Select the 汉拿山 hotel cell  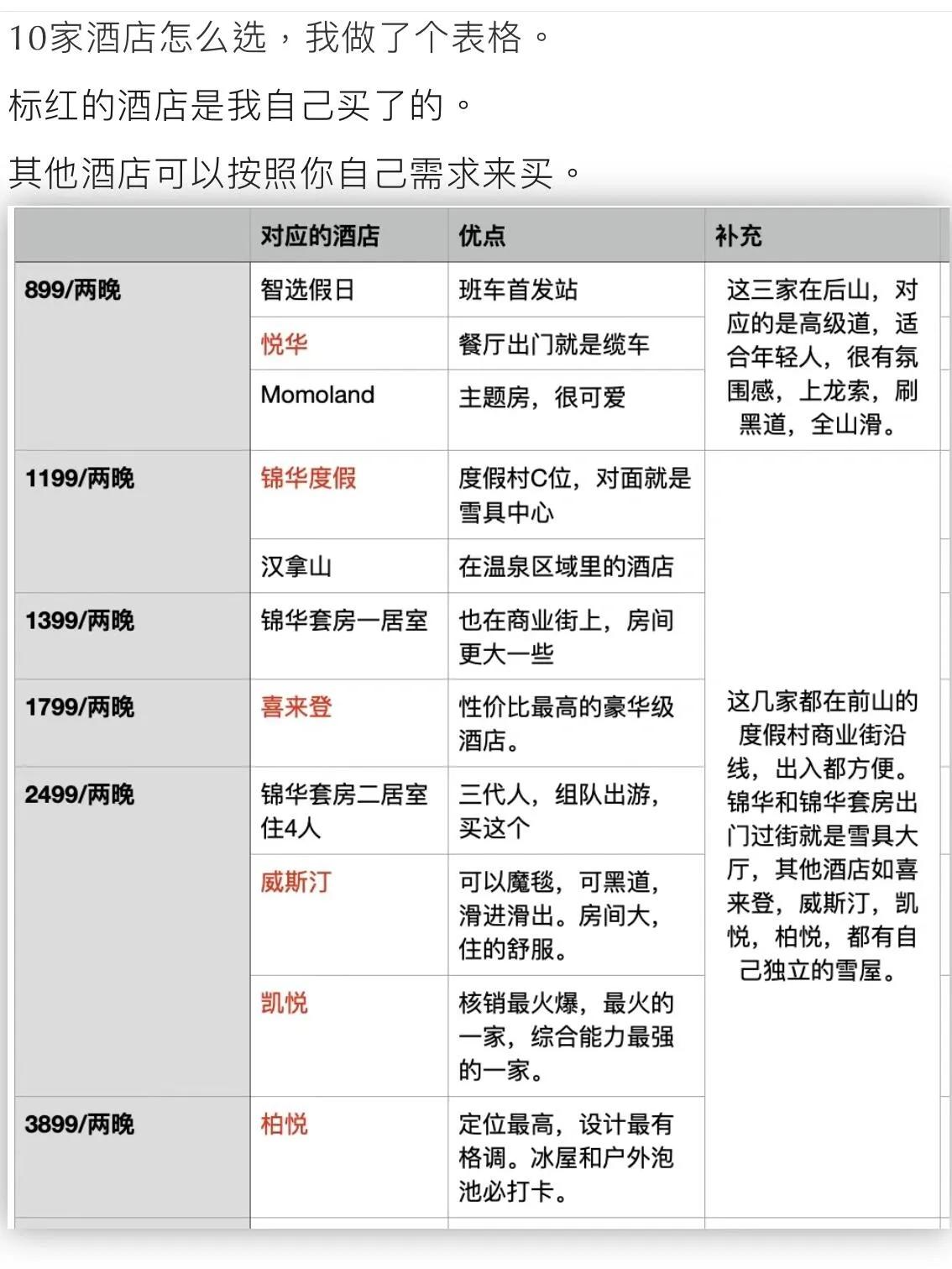pyautogui.click(x=296, y=566)
